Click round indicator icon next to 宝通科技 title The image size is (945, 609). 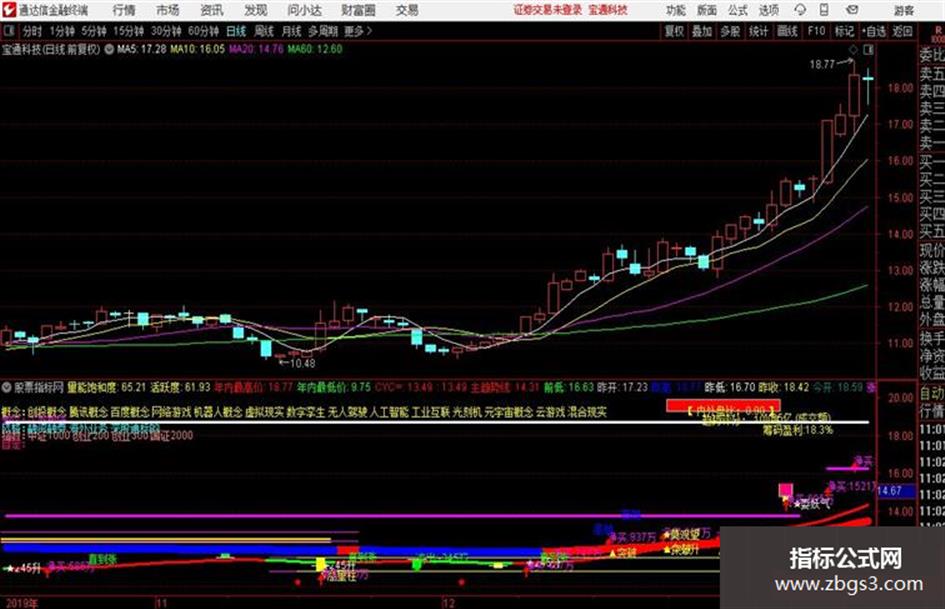pos(109,49)
